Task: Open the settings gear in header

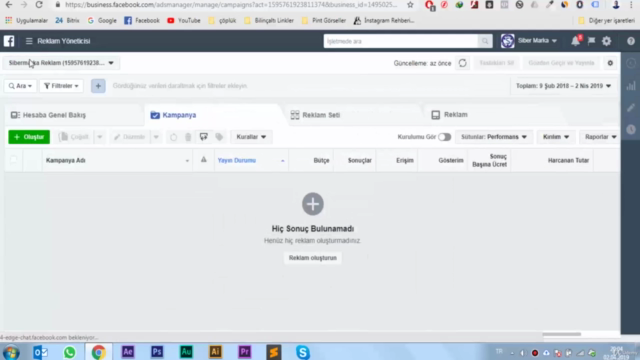Action: point(607,41)
